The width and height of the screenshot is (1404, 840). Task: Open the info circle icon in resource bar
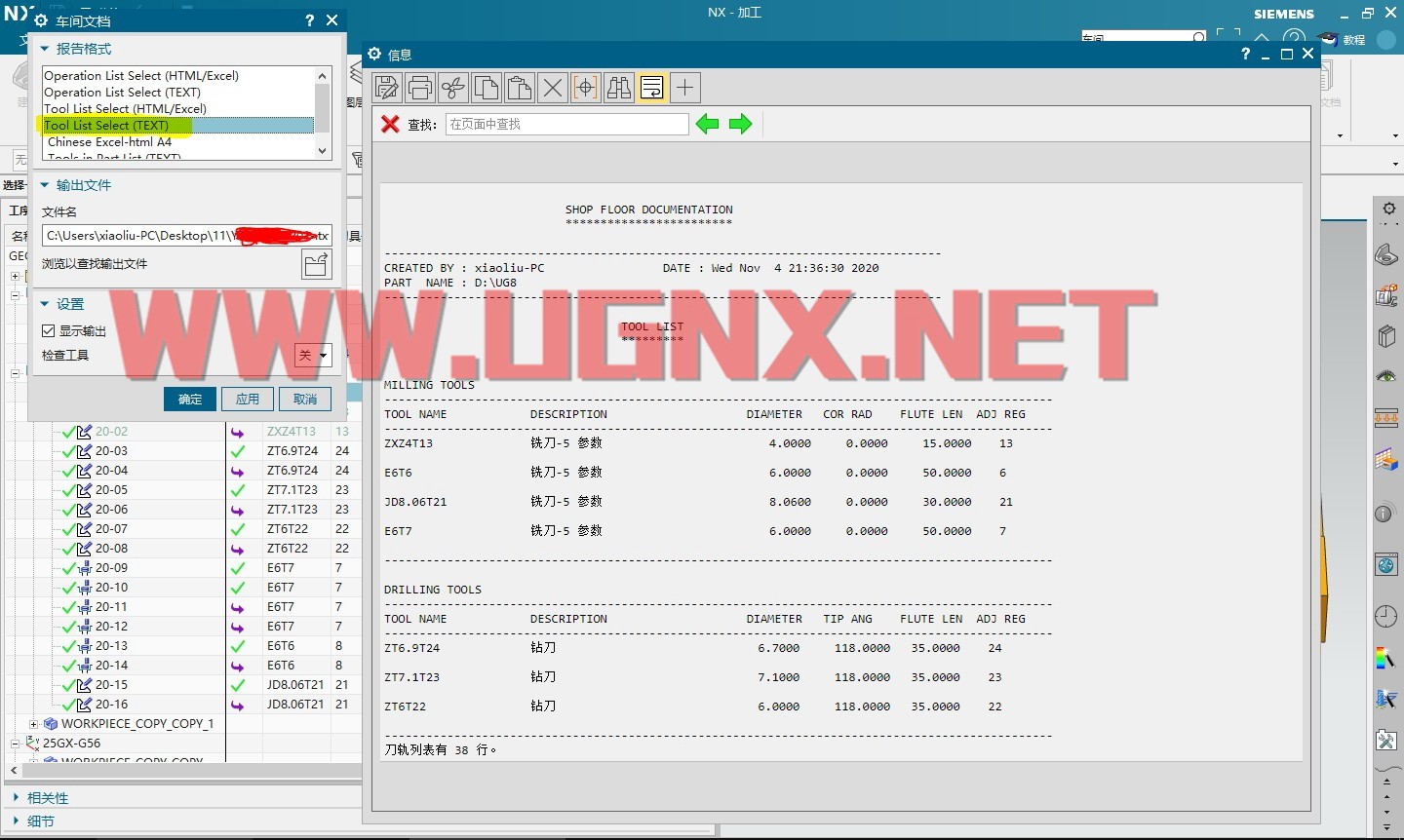pos(1384,514)
